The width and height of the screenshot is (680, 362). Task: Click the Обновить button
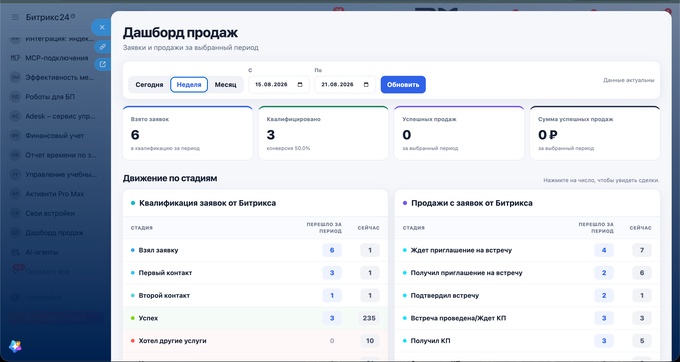point(403,85)
